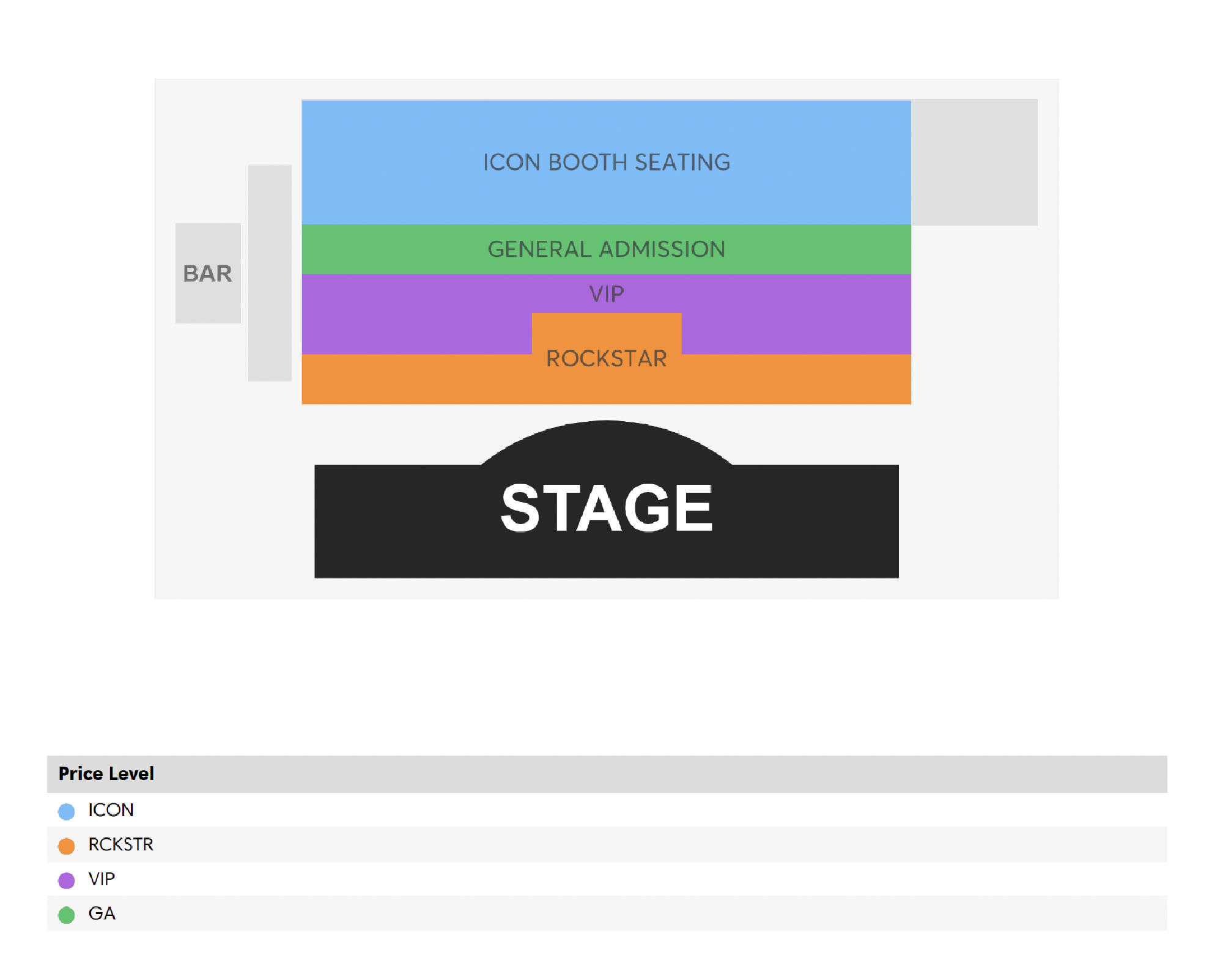
Task: Choose the GENERAL ADMISSION section
Action: coord(606,249)
